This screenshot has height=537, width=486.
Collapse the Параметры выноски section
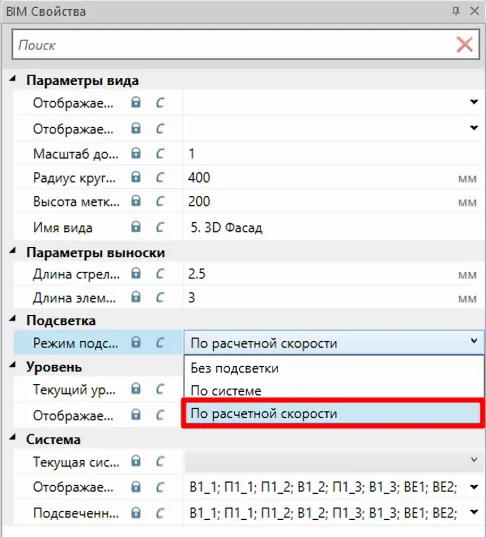click(13, 252)
